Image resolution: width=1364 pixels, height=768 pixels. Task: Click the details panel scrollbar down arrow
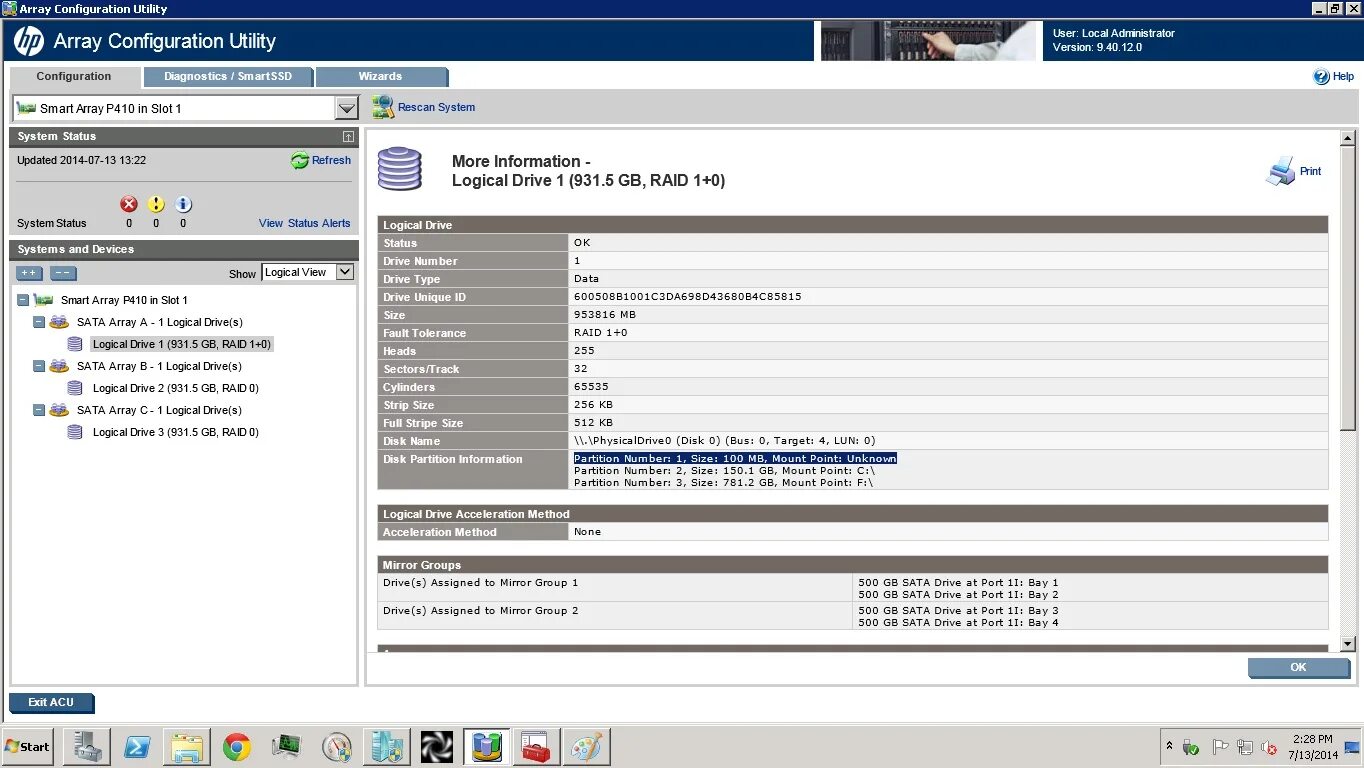[1347, 643]
